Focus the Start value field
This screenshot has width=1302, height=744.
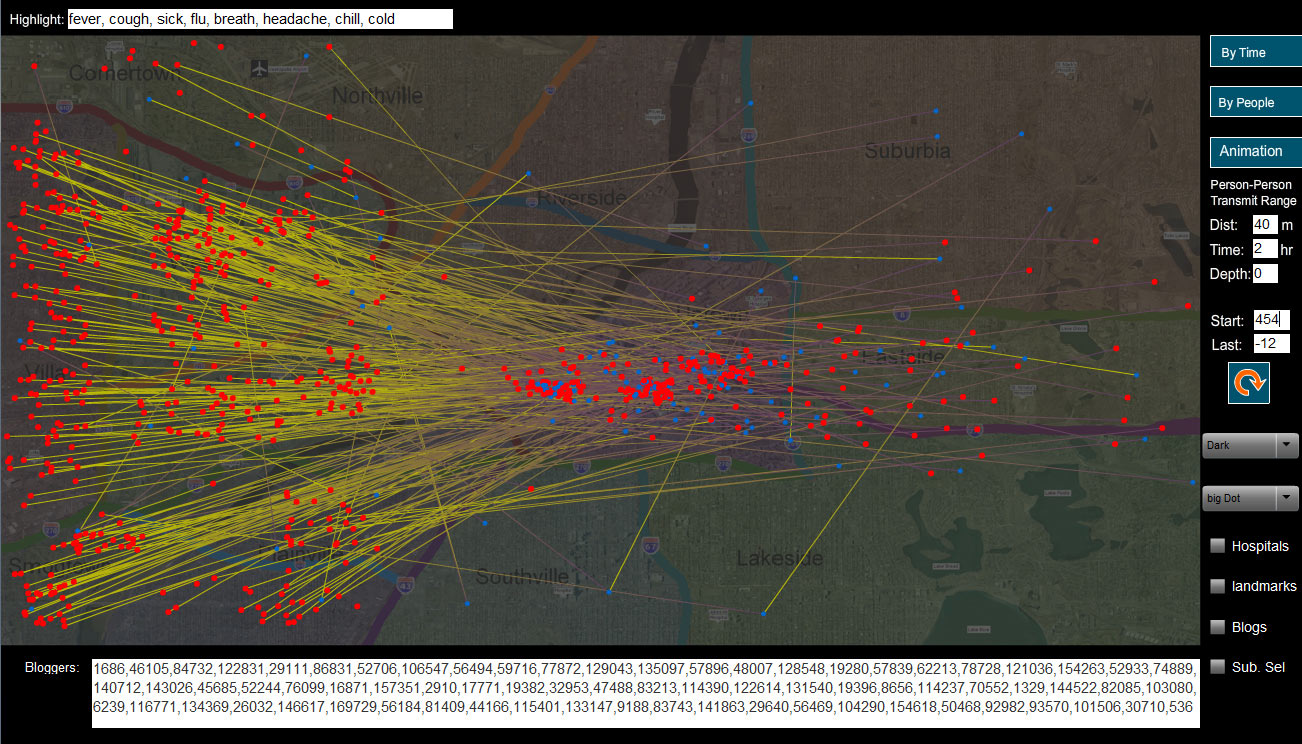pyautogui.click(x=1272, y=320)
